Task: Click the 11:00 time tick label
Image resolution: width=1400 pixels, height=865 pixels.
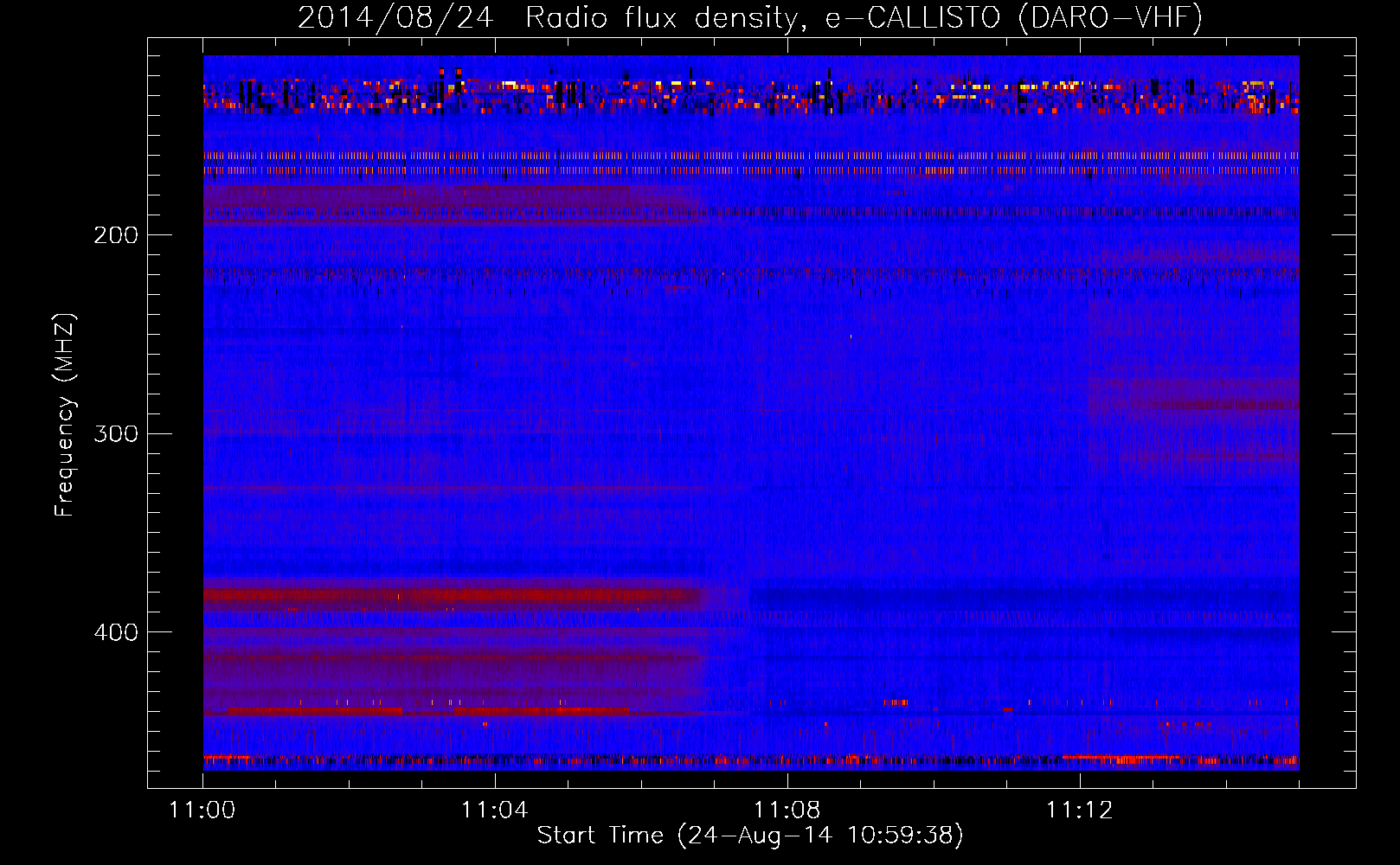Action: [202, 811]
